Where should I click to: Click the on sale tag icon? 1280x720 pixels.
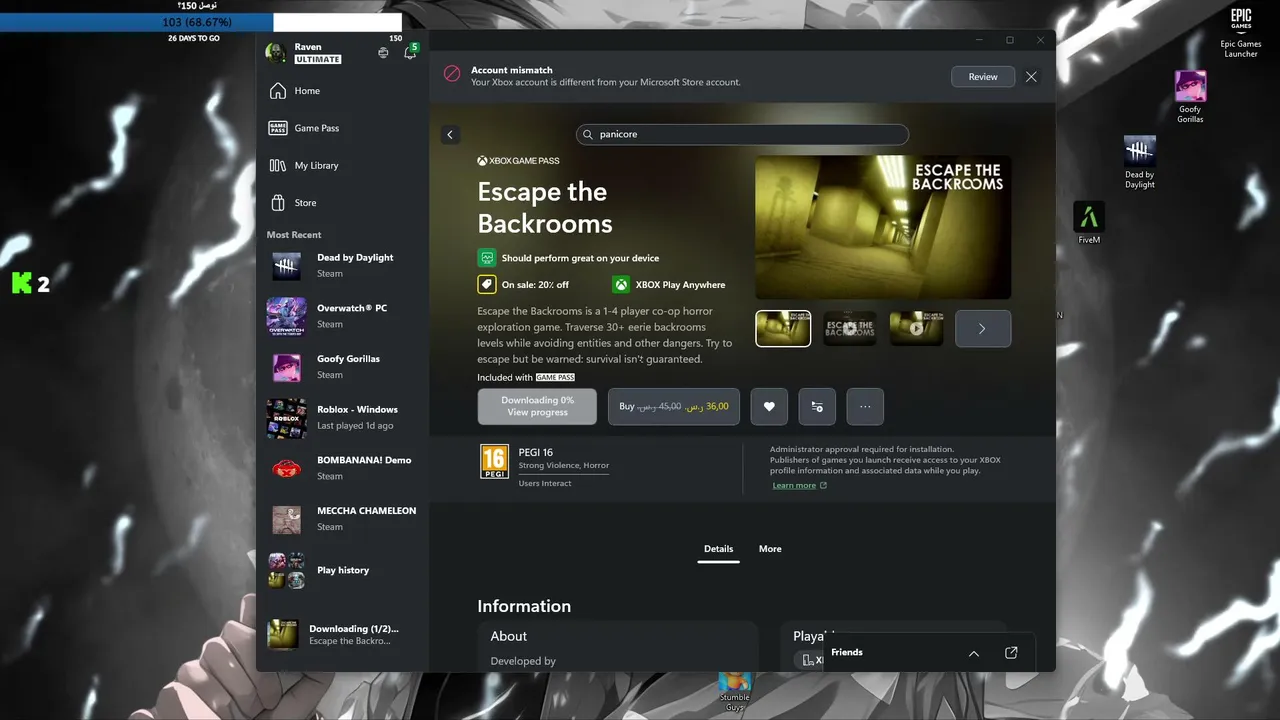click(x=487, y=284)
